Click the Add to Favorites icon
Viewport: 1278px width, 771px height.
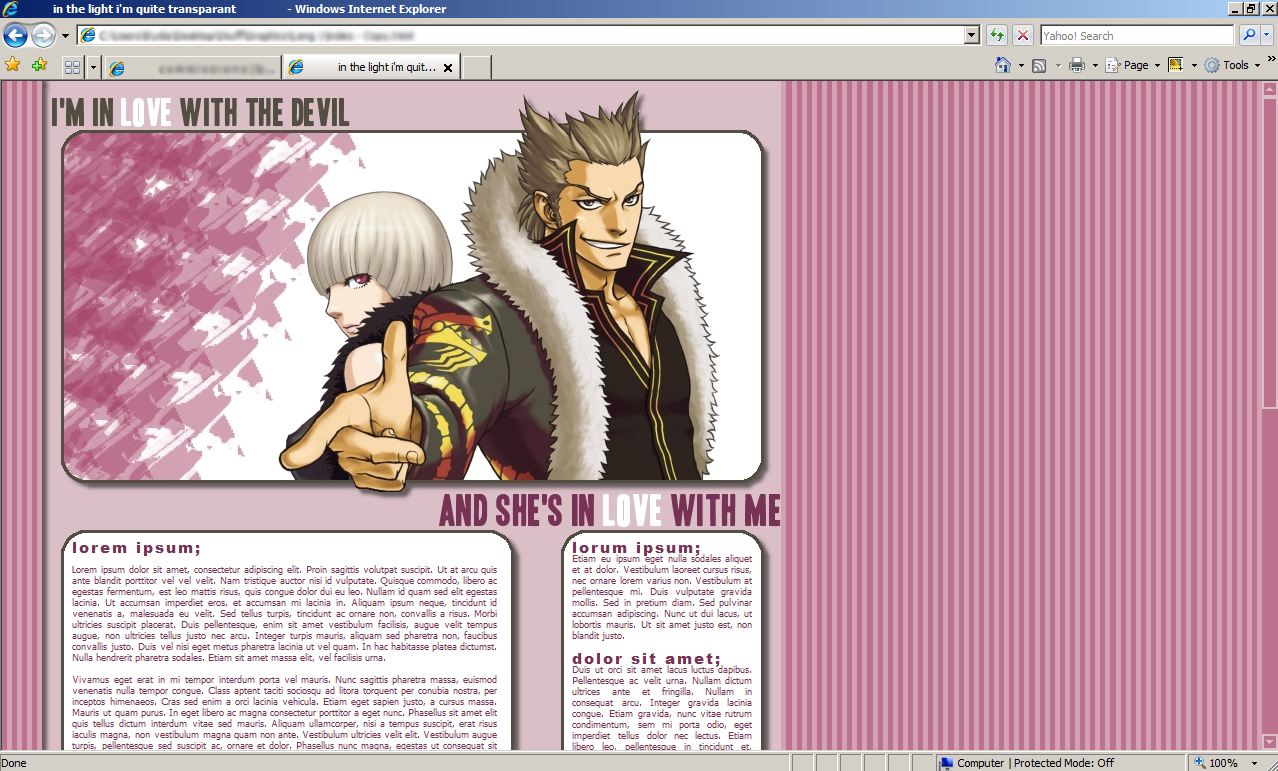pos(39,65)
